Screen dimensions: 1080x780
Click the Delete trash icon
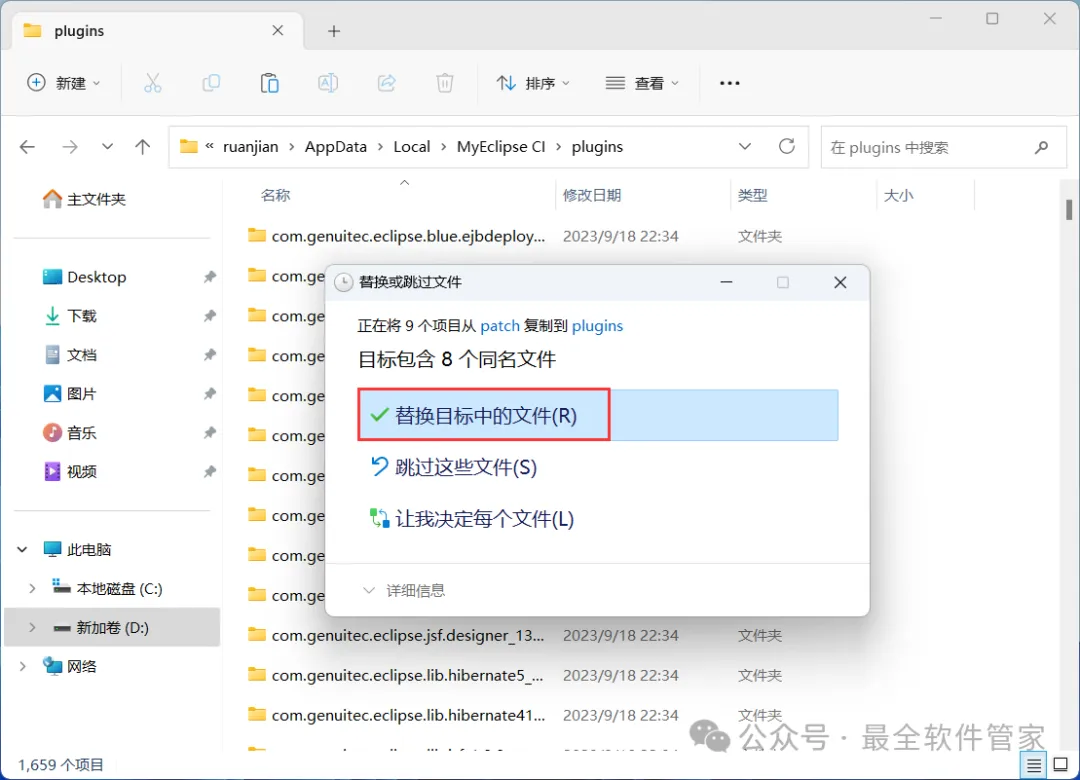click(445, 83)
